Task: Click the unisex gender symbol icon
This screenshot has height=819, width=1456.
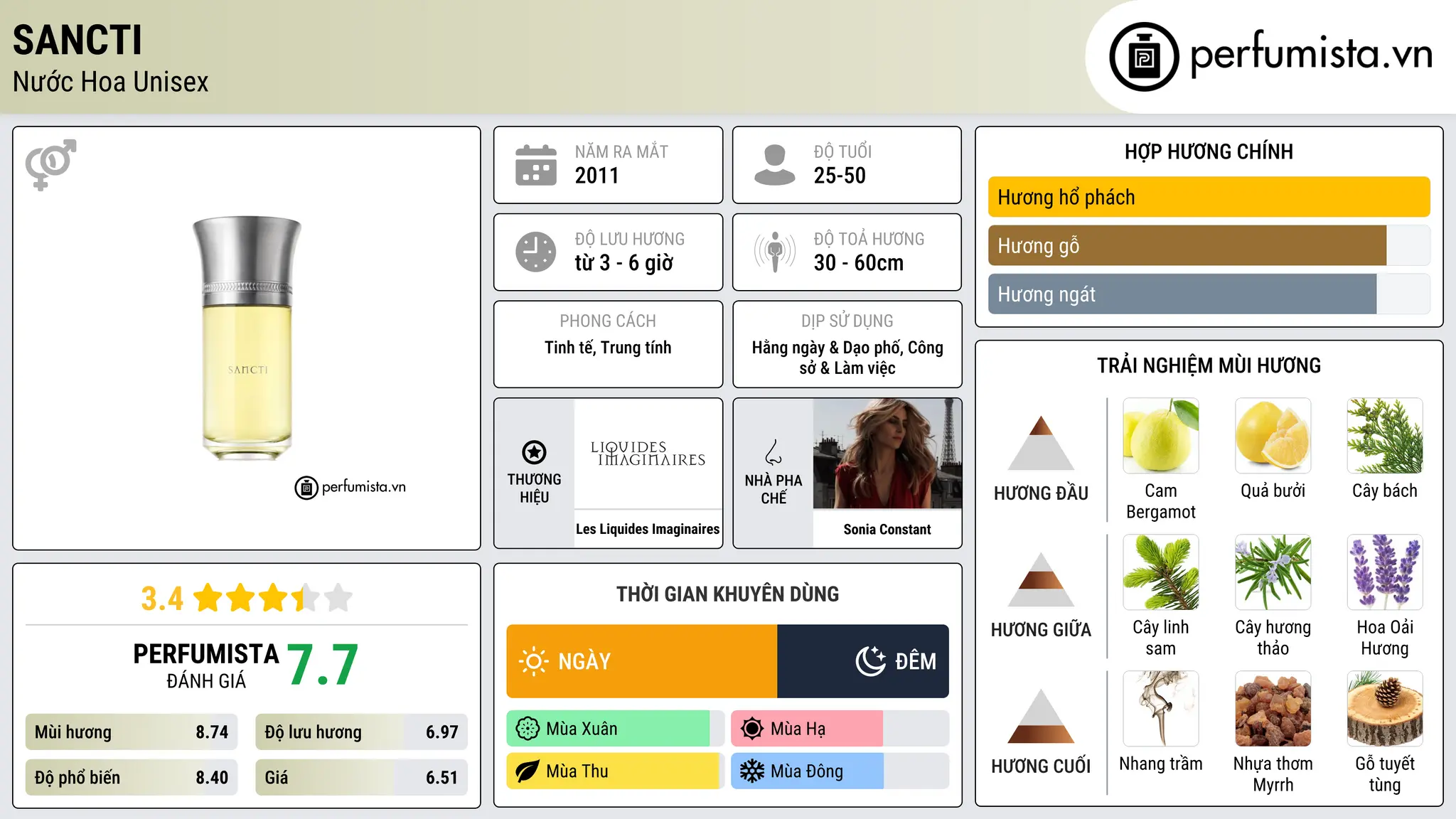Action: point(50,165)
